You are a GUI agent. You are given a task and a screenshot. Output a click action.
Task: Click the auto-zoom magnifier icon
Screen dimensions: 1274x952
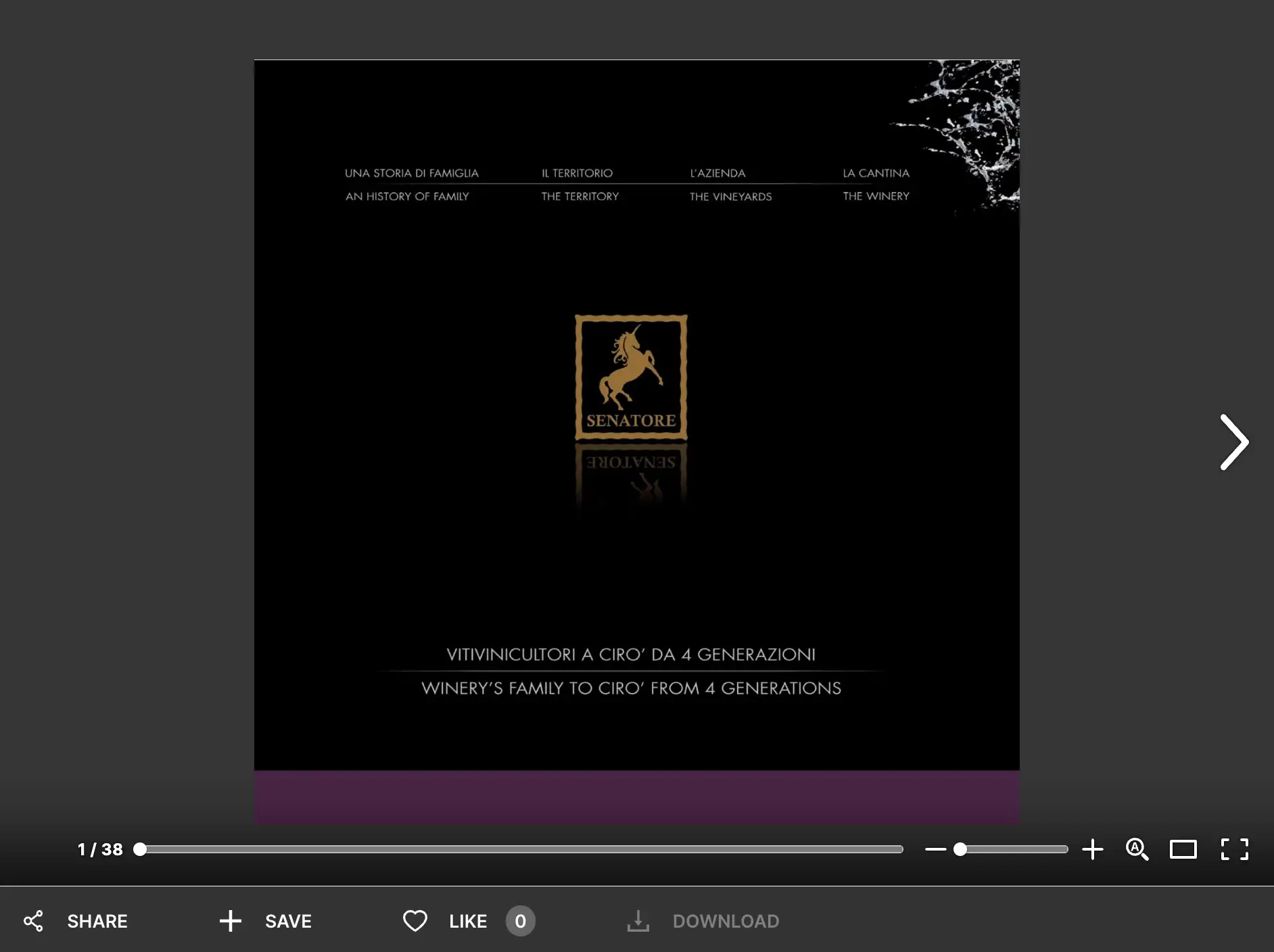(x=1137, y=849)
